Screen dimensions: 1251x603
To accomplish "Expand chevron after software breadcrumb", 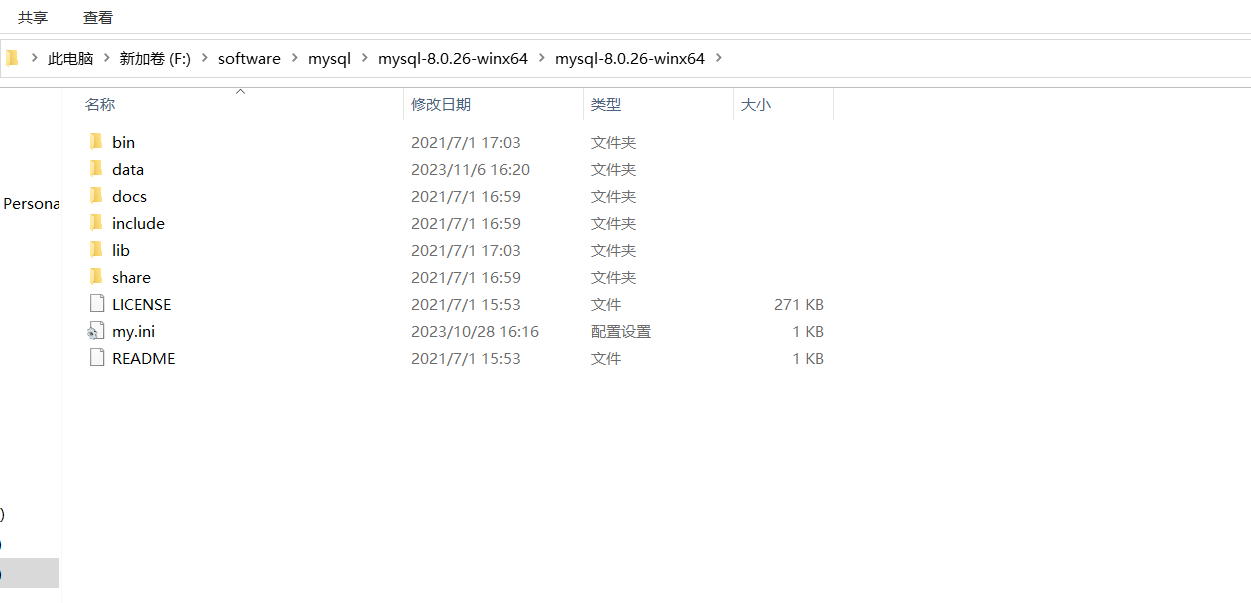I will click(294, 58).
